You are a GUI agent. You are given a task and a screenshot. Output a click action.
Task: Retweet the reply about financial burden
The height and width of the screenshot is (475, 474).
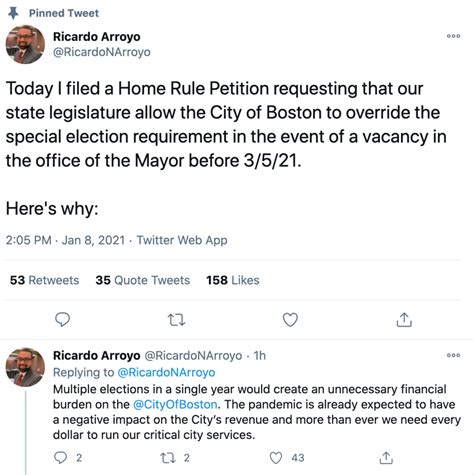pos(168,458)
